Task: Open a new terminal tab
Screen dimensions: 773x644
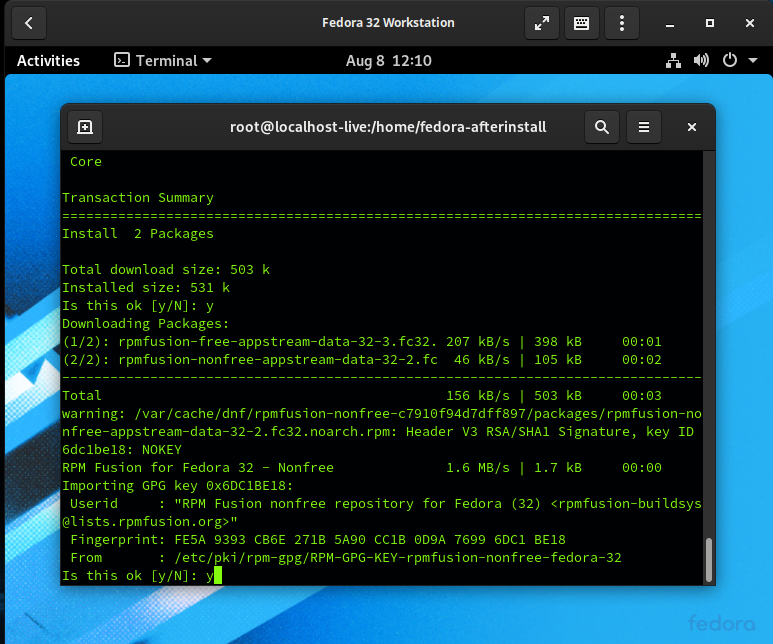Action: [85, 127]
